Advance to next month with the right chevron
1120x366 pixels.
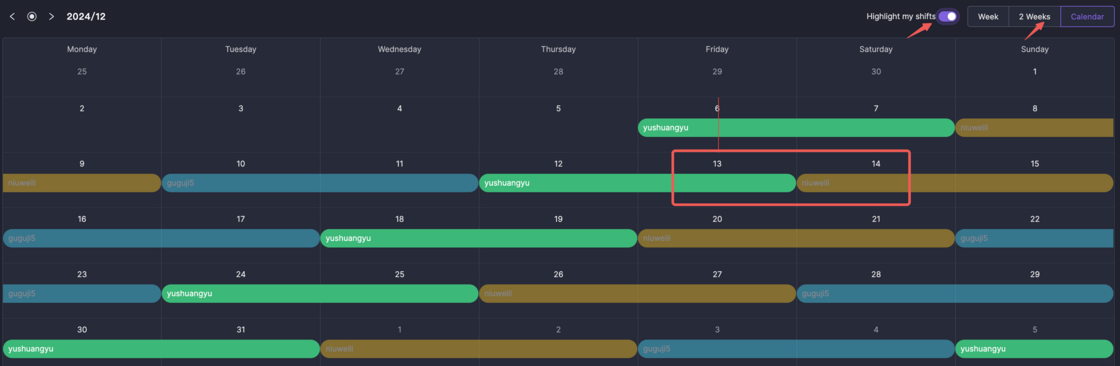(x=51, y=16)
